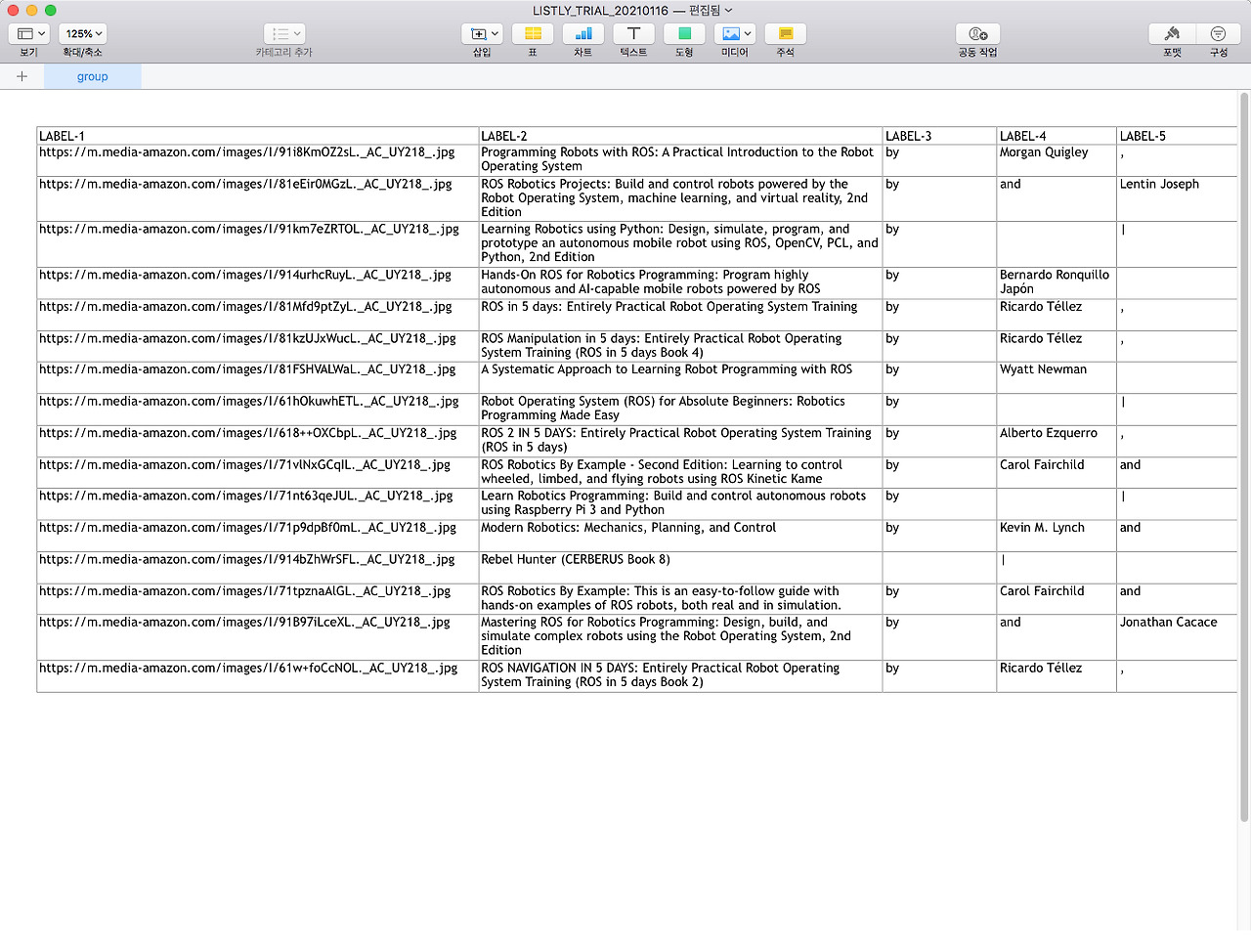The height and width of the screenshot is (952, 1251).
Task: Select "Robot Operating System (ROS) for Absolute Beginners" cell
Action: pyautogui.click(x=680, y=409)
